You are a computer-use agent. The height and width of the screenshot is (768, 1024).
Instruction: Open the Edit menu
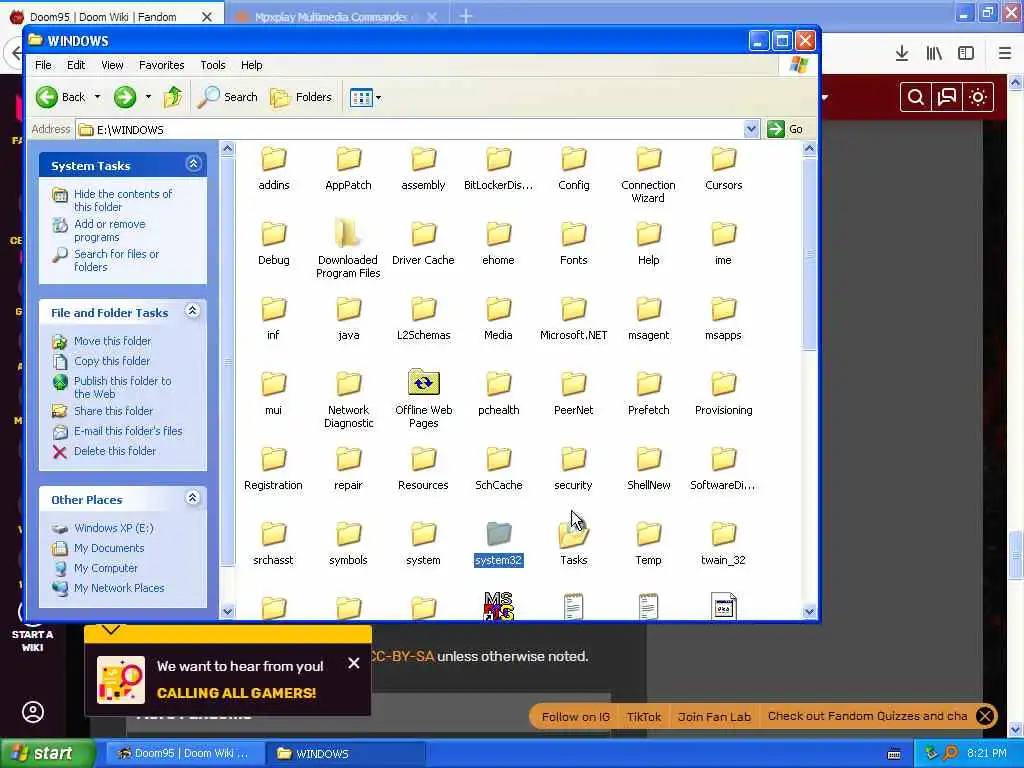(76, 65)
